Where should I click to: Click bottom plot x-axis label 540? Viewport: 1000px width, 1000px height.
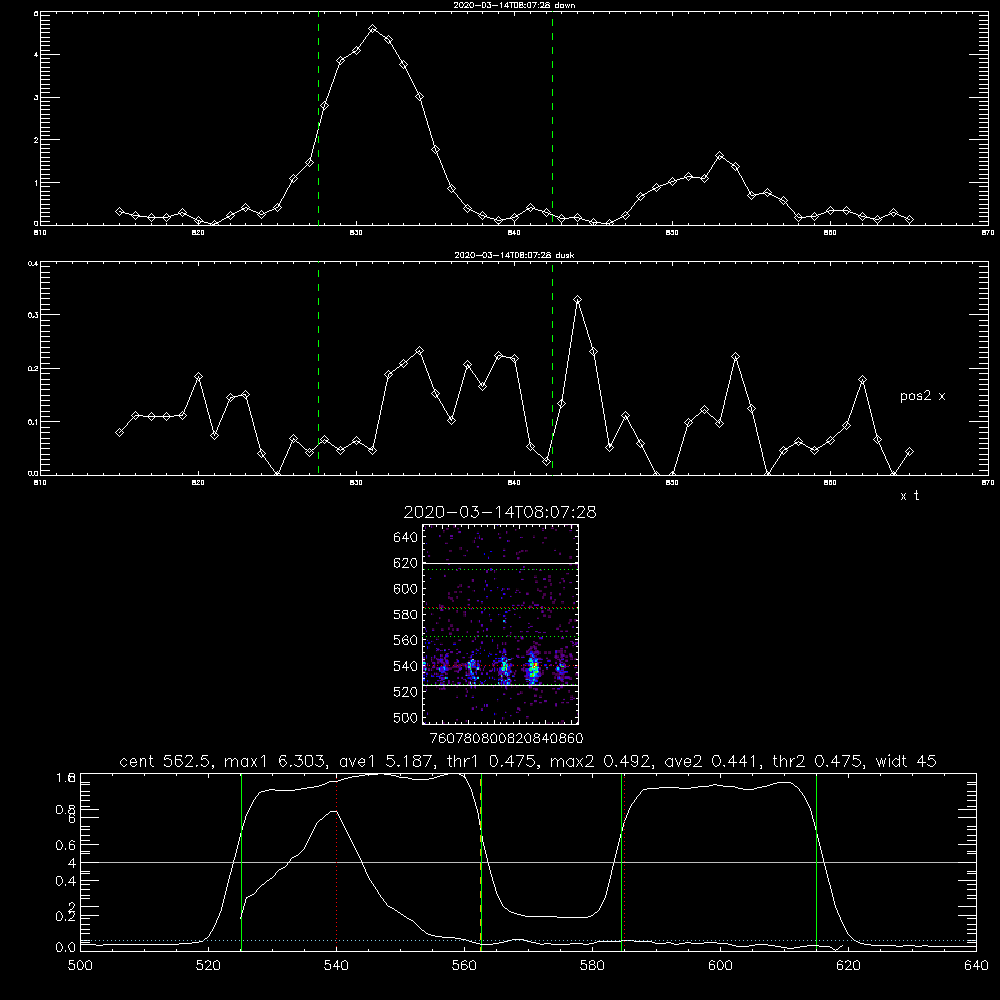coord(336,966)
